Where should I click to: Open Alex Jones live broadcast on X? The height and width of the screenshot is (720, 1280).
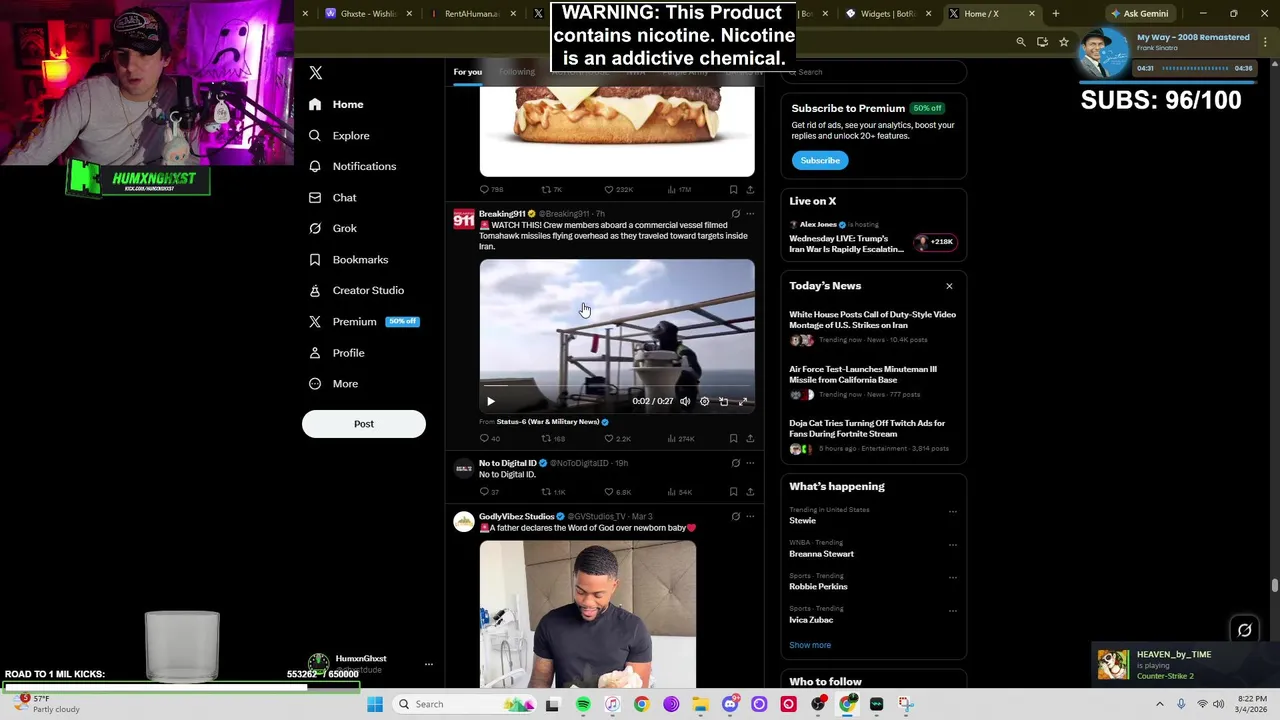click(873, 237)
